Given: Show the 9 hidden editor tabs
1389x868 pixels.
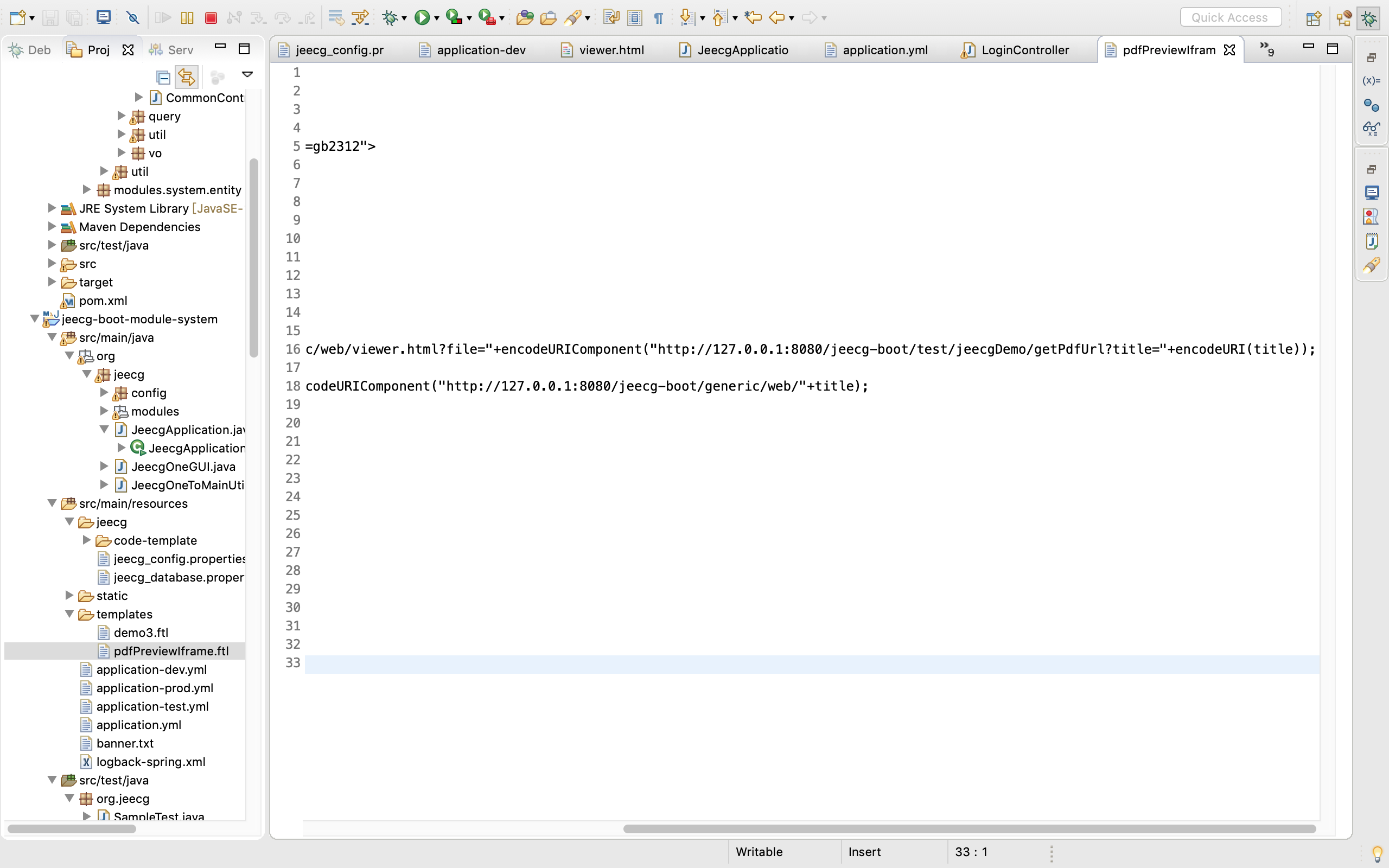Looking at the screenshot, I should 1267,50.
